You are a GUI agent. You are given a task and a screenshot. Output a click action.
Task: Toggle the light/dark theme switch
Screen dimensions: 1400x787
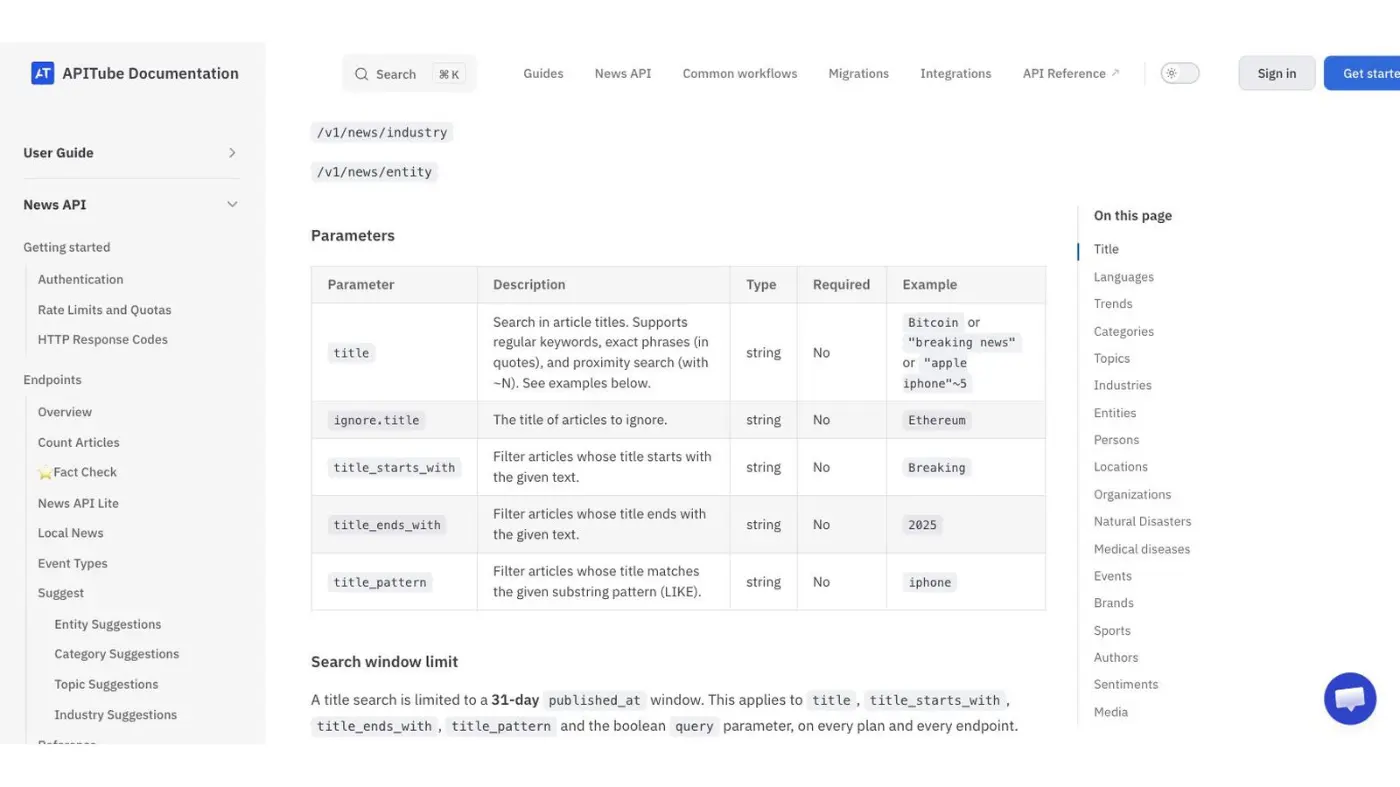(1180, 73)
